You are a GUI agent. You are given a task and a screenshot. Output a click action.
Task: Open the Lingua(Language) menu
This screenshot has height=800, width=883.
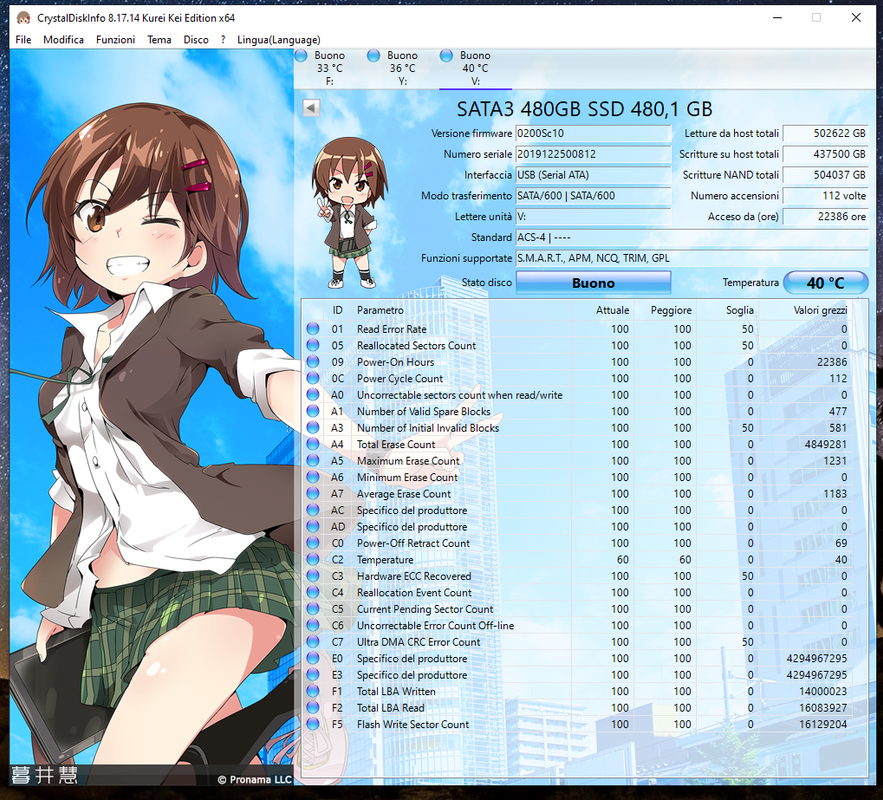click(279, 39)
